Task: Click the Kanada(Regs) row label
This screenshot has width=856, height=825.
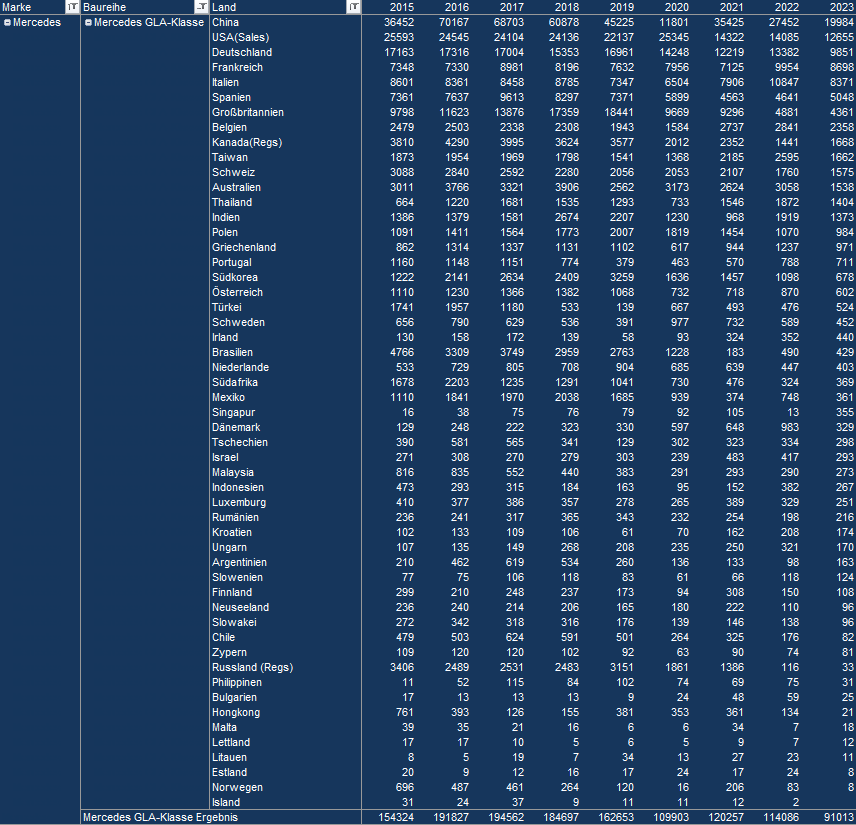Action: click(247, 143)
